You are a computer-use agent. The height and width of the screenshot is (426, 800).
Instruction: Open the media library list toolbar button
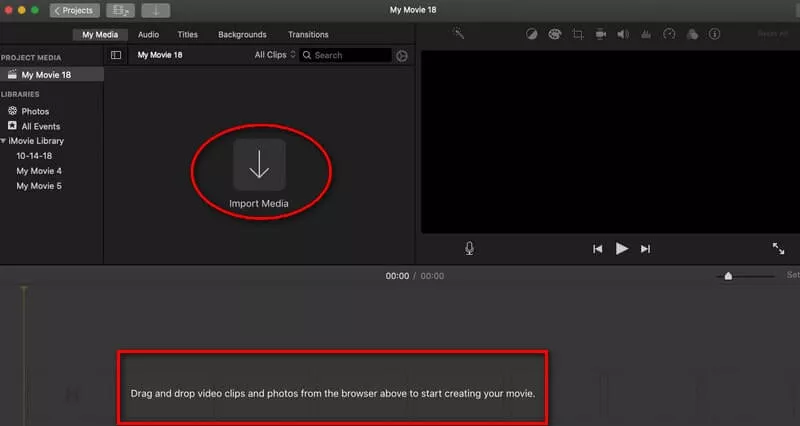(x=120, y=10)
